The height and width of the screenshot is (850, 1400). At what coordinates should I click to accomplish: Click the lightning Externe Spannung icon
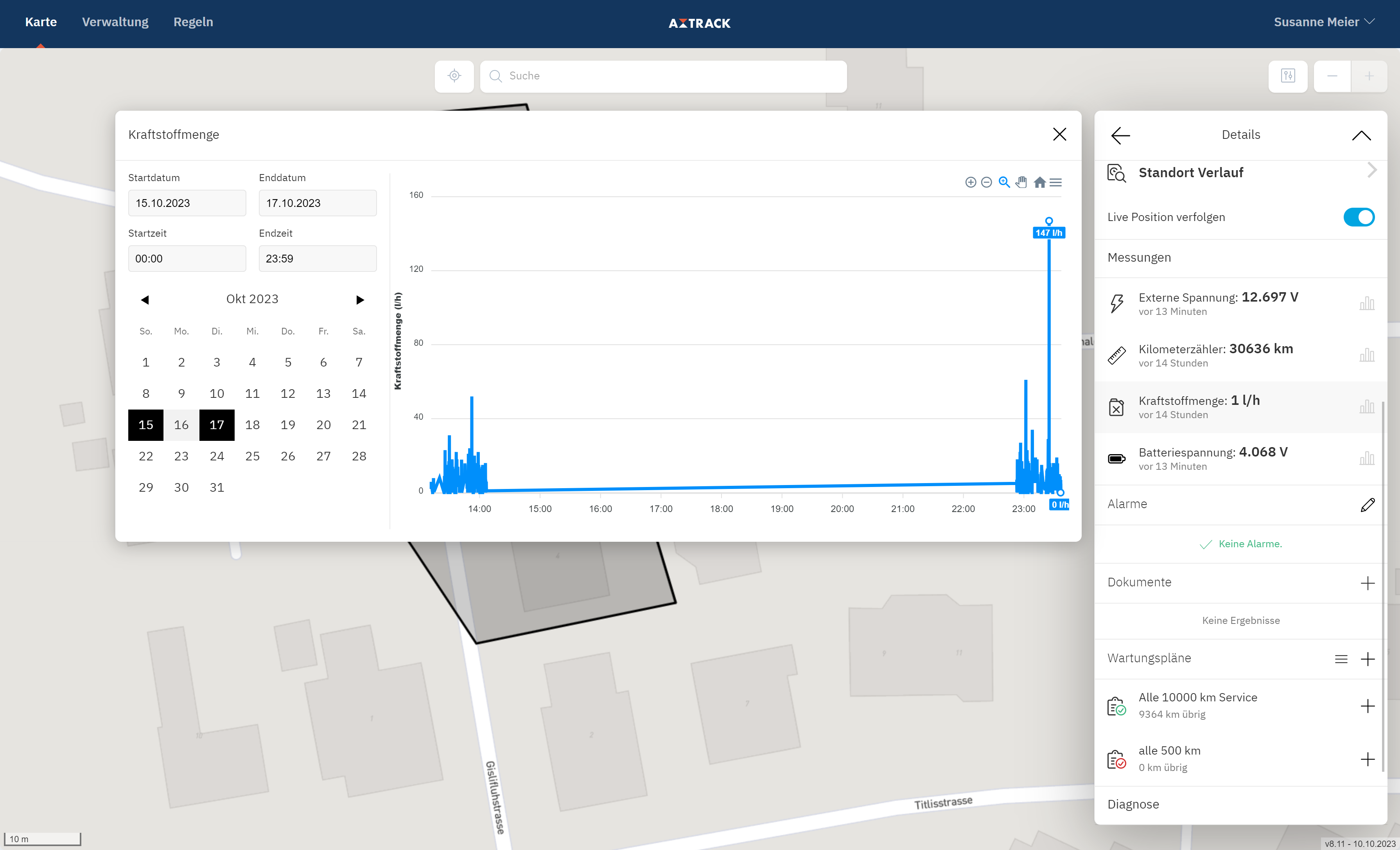[1116, 304]
